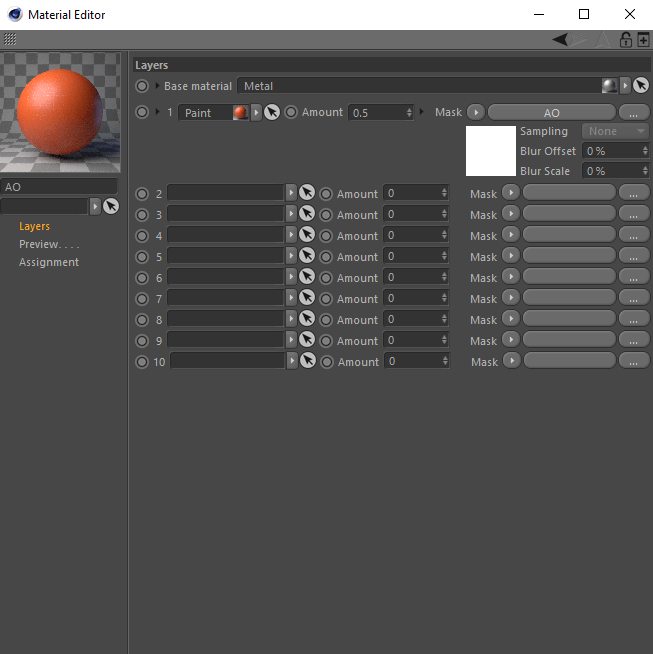Click the pick cursor icon in layer 10
Image resolution: width=653 pixels, height=654 pixels.
[x=308, y=361]
